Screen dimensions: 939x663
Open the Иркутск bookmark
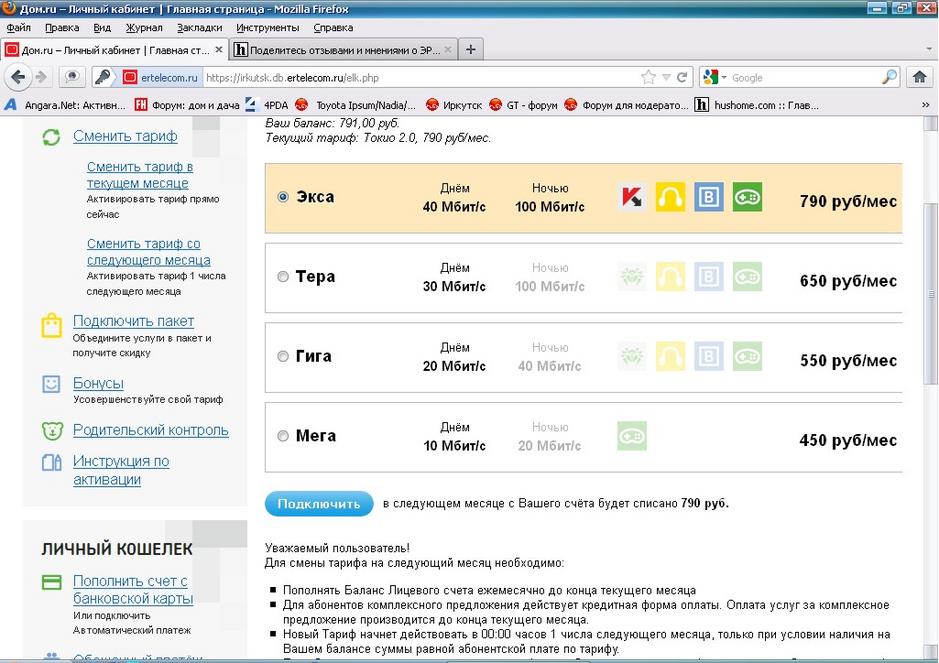coord(454,105)
